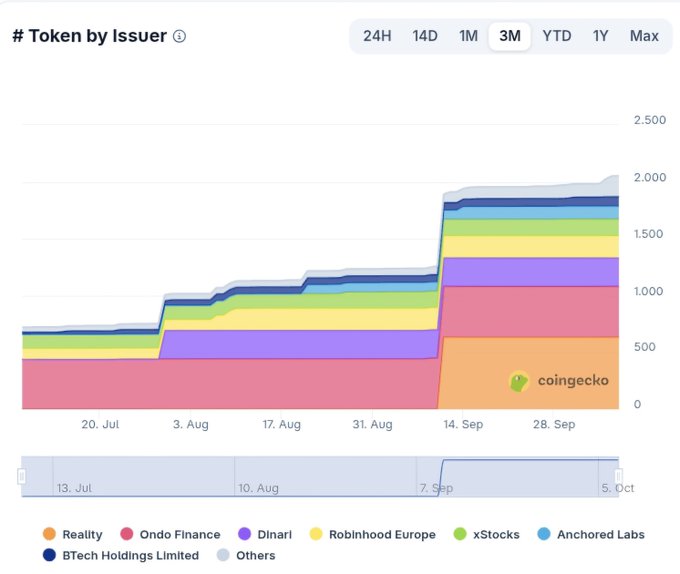The image size is (680, 574).
Task: Click the light blue Anchored Labs dot
Action: pyautogui.click(x=544, y=534)
